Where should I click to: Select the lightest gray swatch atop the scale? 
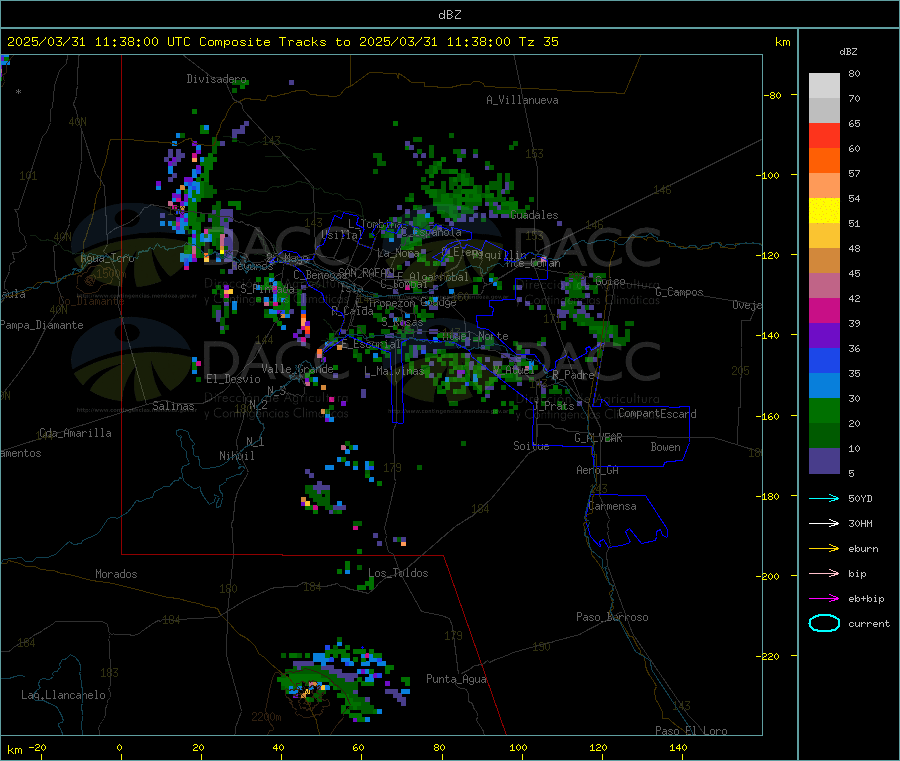point(824,86)
